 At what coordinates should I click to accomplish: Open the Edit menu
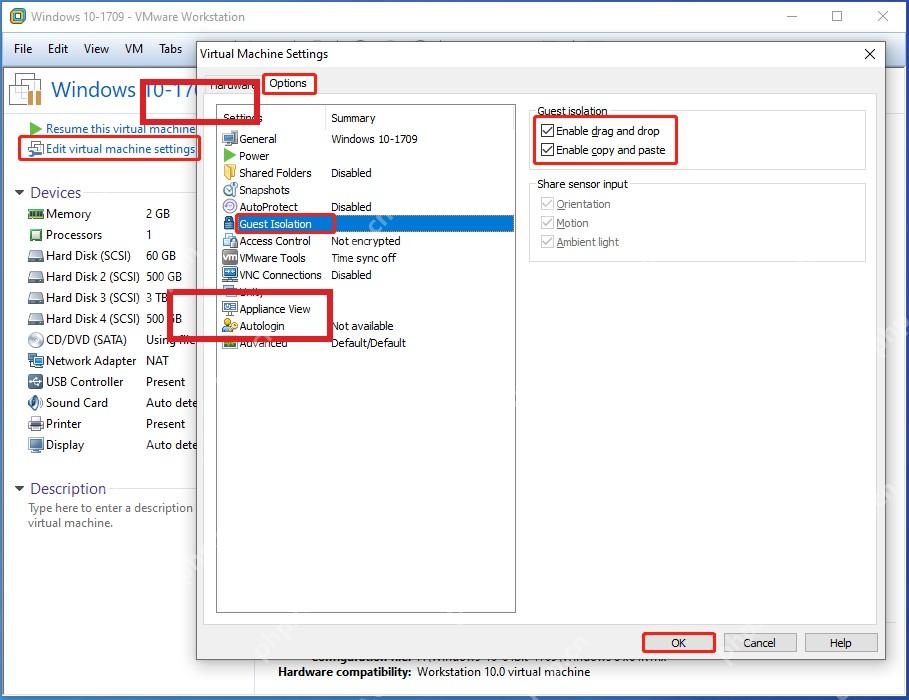coord(57,49)
